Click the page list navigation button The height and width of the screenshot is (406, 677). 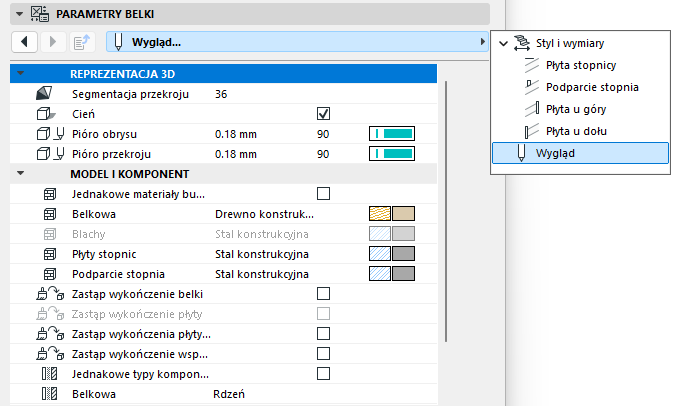pyautogui.click(x=82, y=42)
